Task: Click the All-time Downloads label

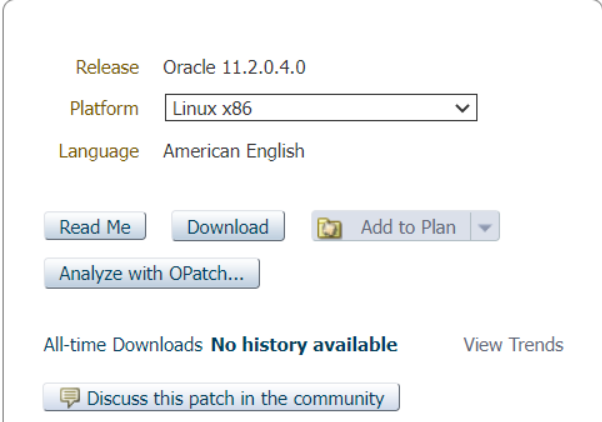Action: click(x=123, y=345)
